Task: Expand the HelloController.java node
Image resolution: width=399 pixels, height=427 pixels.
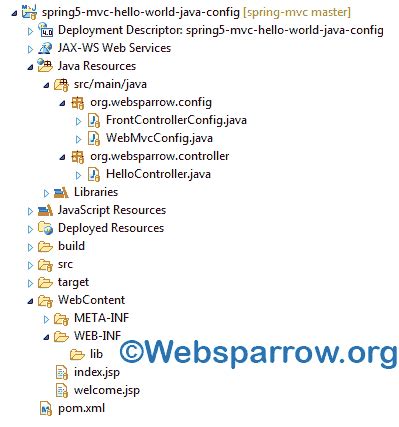Action: 78,175
